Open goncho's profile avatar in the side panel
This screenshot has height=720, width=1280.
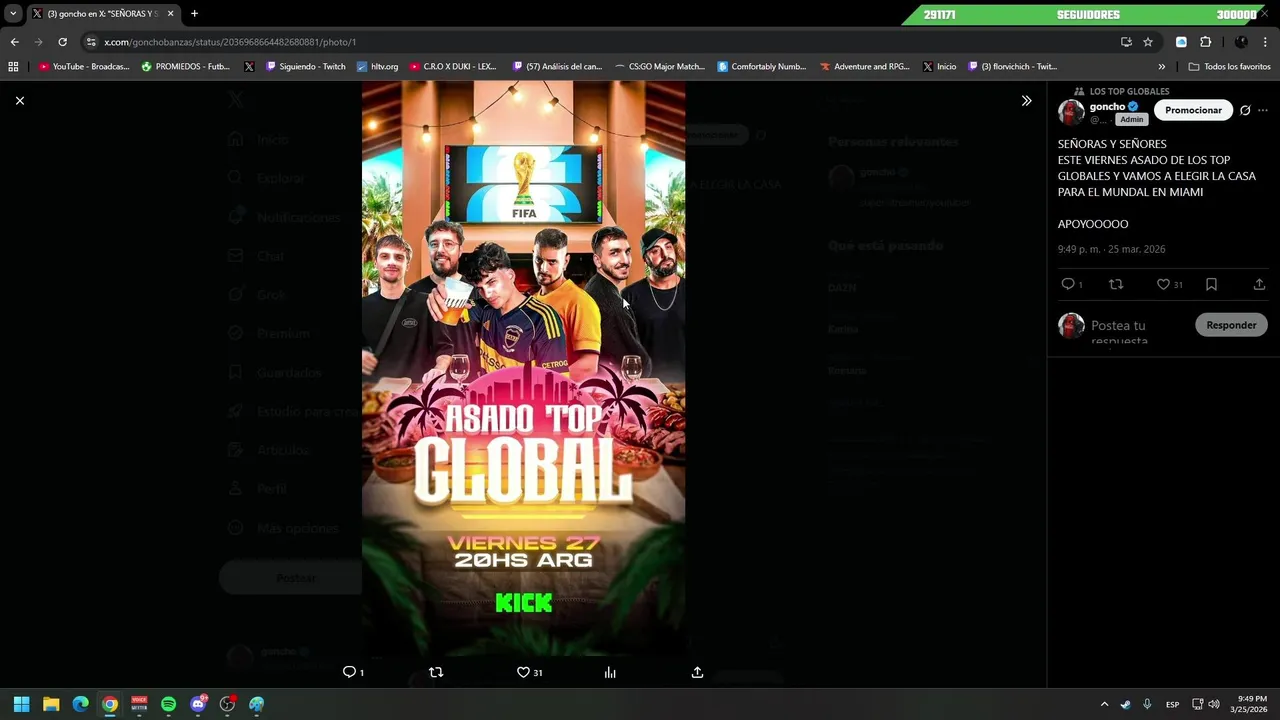(x=1071, y=111)
